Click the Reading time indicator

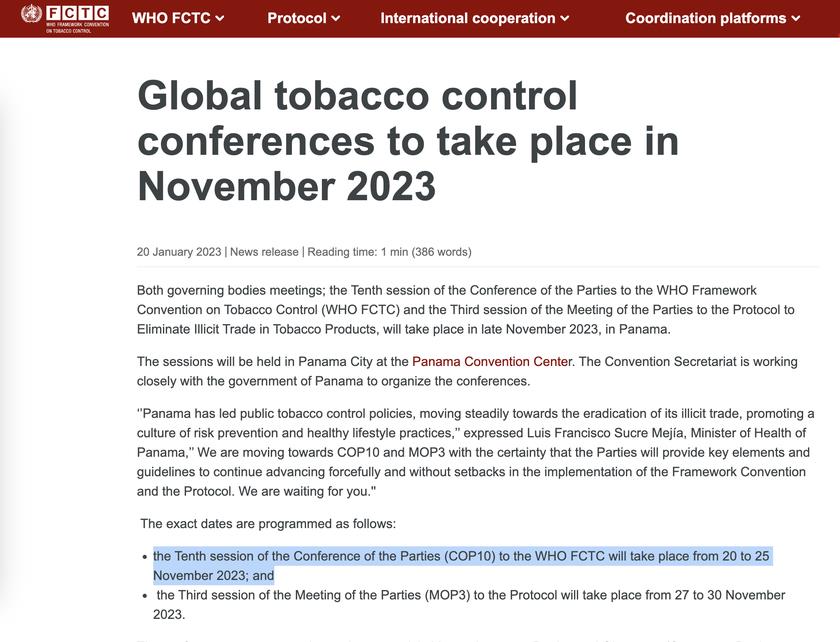pos(388,252)
